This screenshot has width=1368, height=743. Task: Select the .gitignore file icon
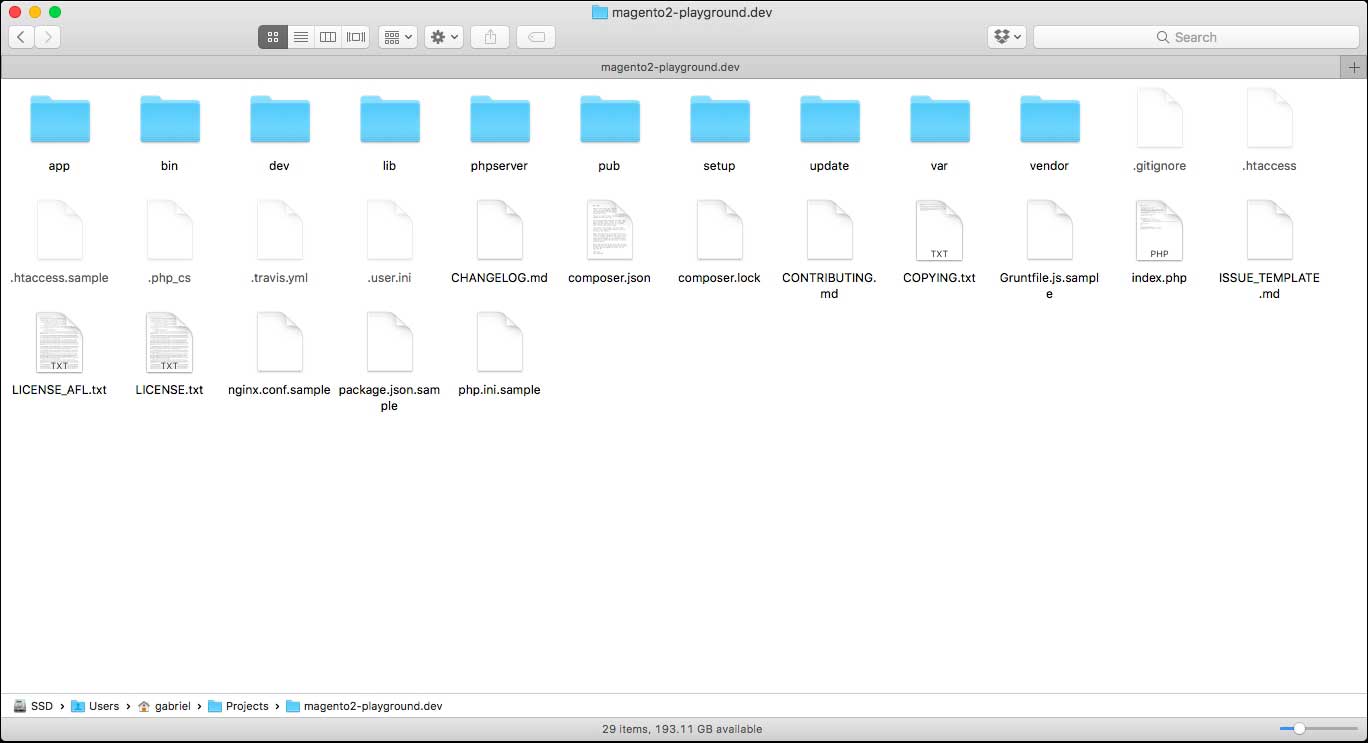(x=1160, y=118)
